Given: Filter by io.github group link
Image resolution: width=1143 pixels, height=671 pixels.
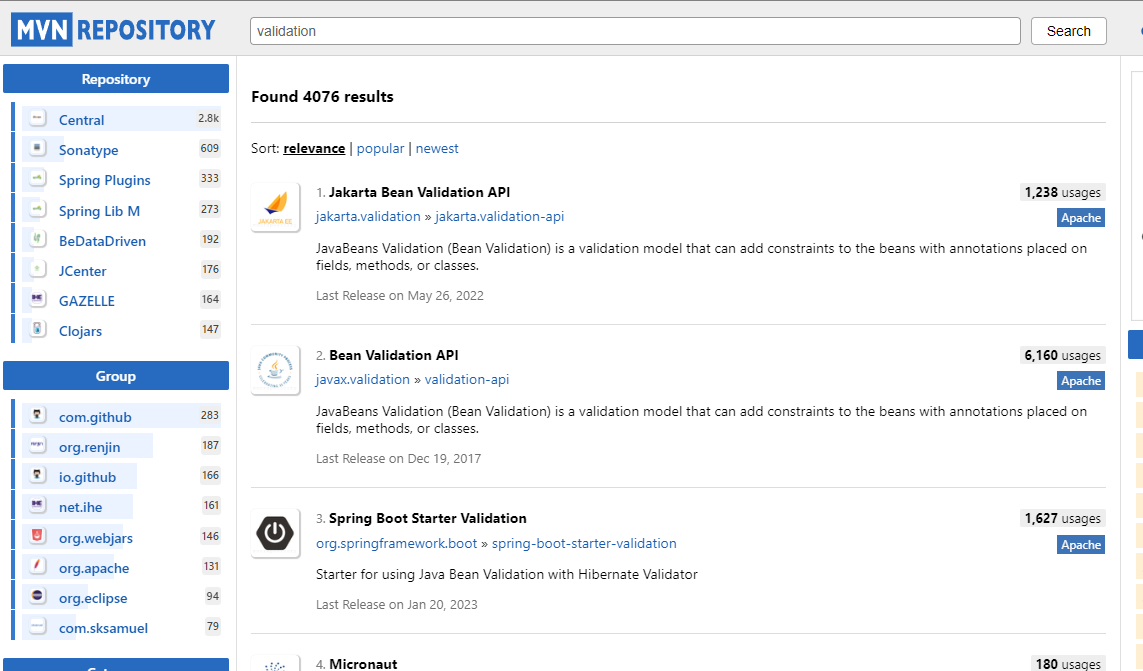Looking at the screenshot, I should [x=87, y=477].
